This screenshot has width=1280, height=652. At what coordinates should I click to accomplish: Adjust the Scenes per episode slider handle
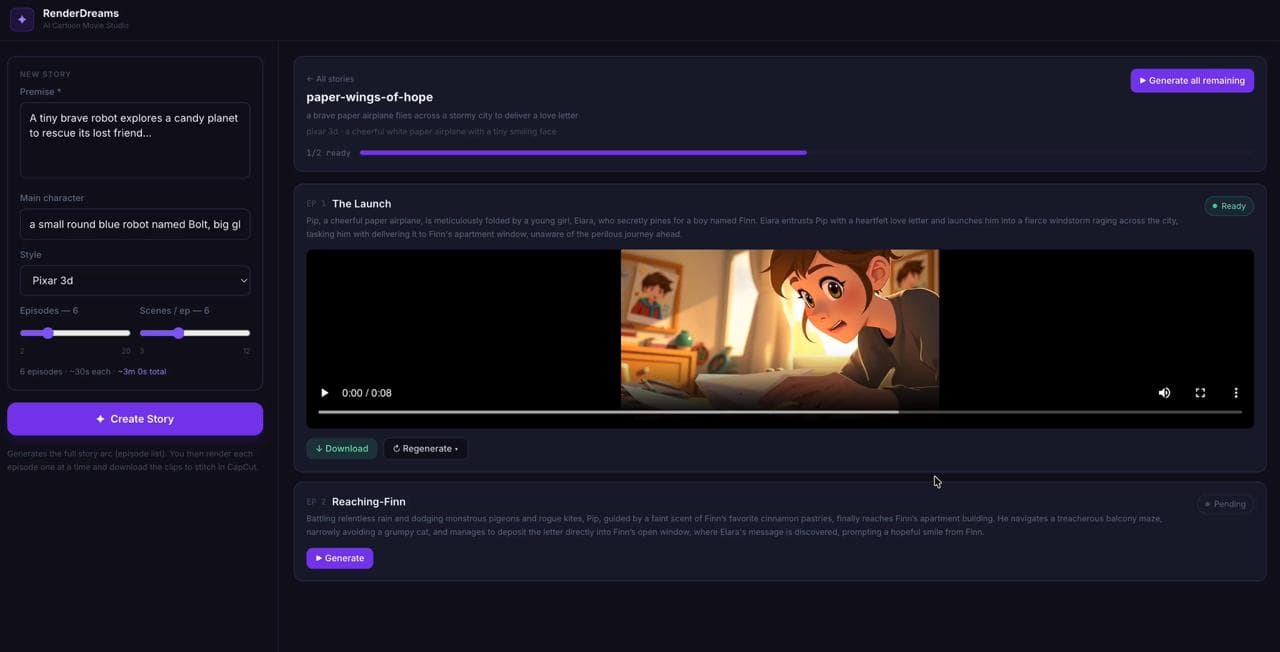[x=178, y=333]
